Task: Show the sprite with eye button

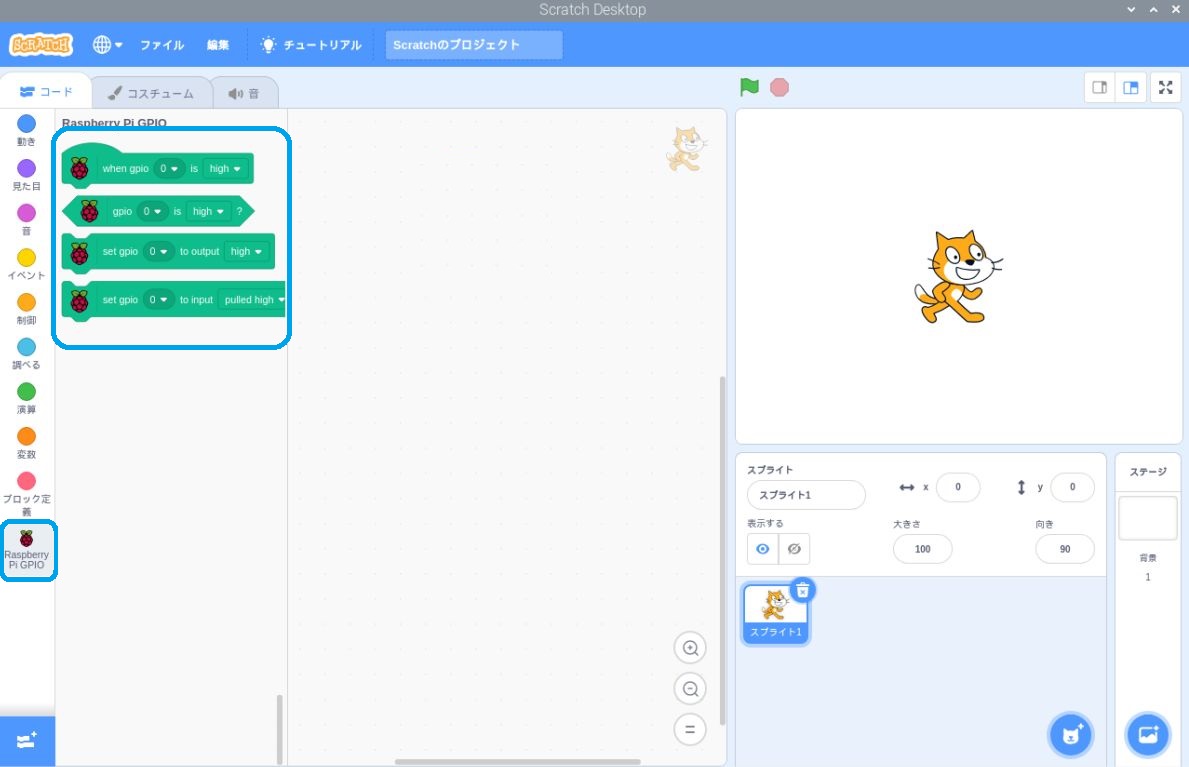Action: (x=763, y=549)
